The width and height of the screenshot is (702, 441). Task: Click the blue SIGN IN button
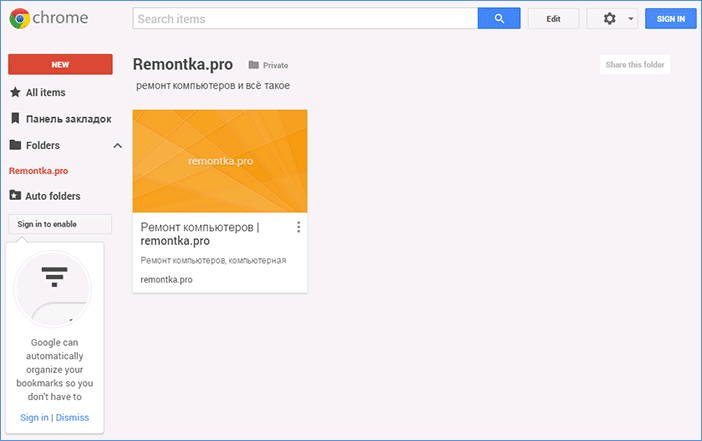tap(670, 19)
